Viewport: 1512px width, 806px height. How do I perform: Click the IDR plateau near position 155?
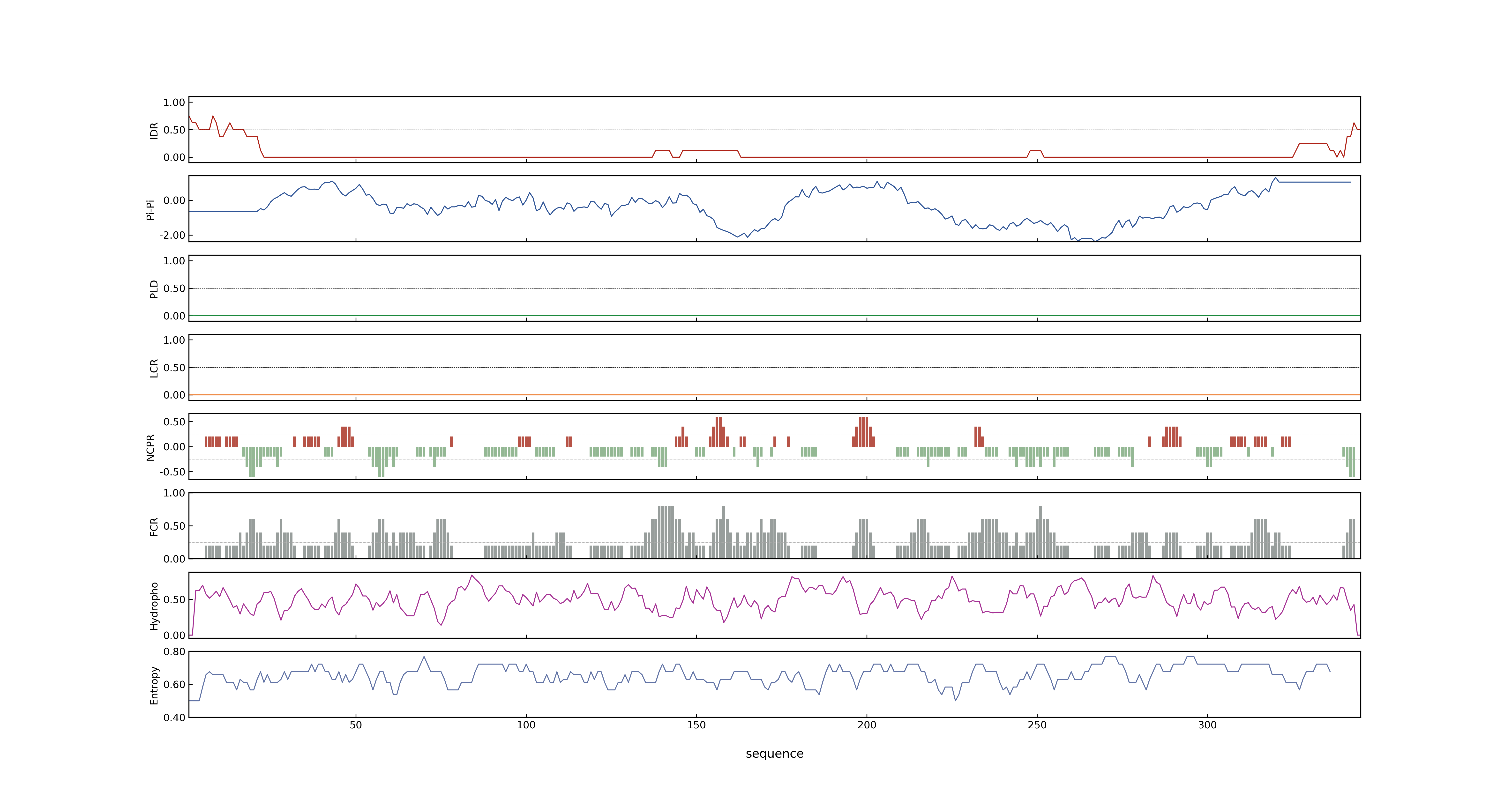(x=710, y=151)
